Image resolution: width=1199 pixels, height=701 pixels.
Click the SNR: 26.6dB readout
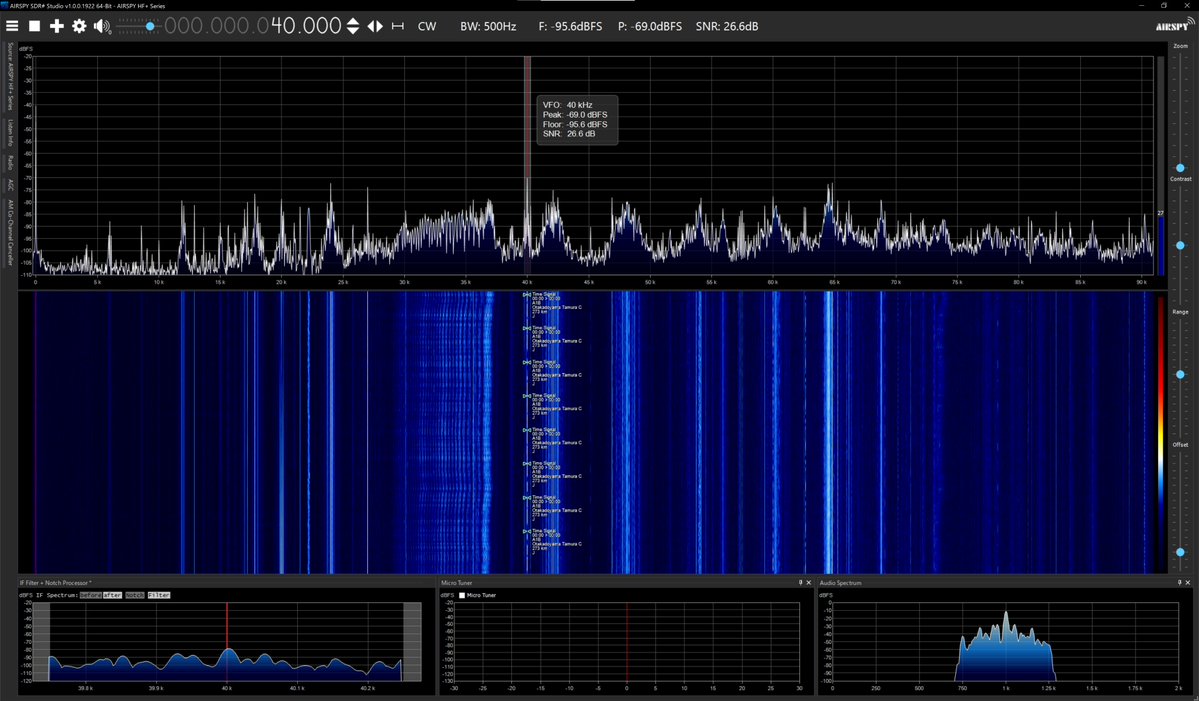(726, 26)
